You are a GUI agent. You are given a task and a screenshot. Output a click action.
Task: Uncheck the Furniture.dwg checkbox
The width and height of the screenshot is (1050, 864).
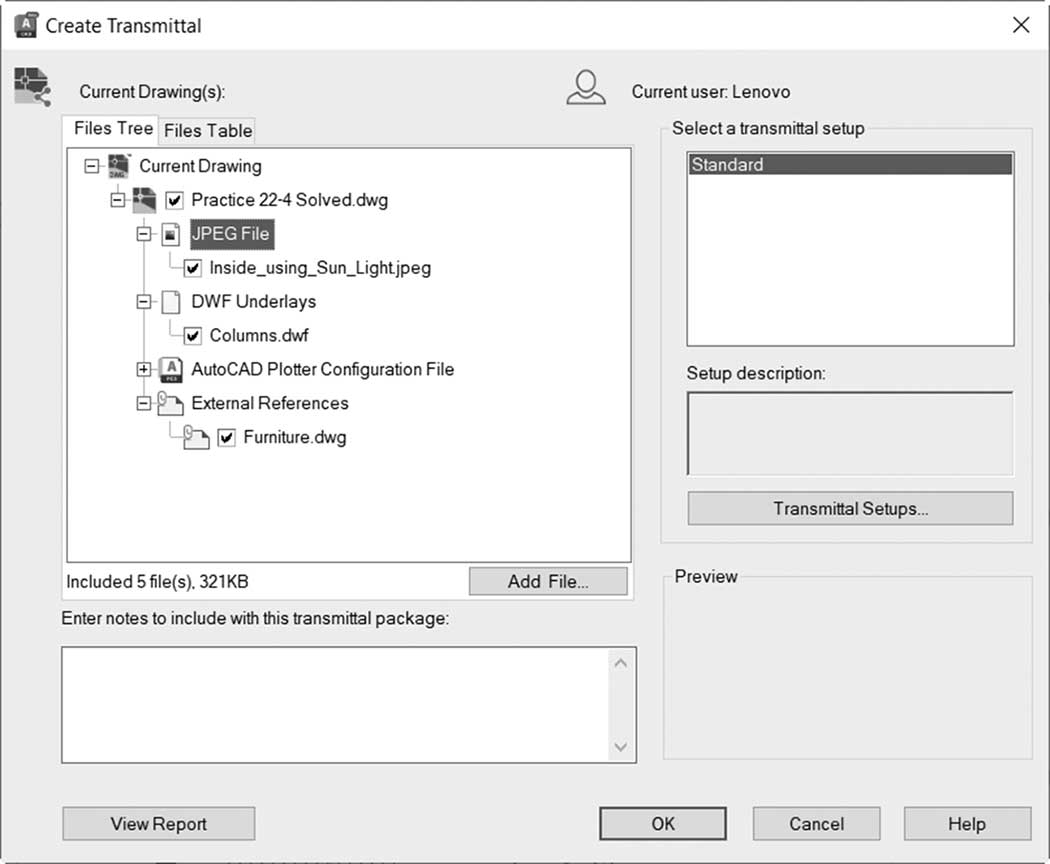click(226, 437)
